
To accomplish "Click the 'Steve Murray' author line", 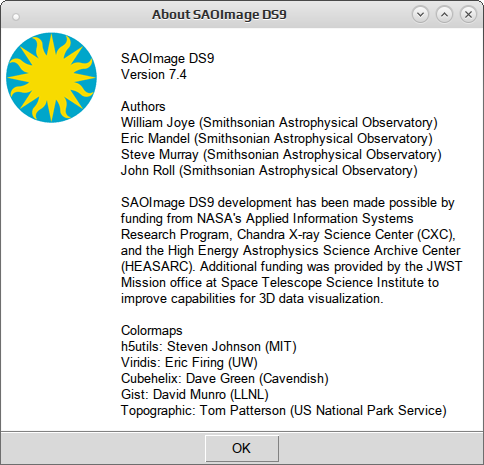I will [x=281, y=154].
